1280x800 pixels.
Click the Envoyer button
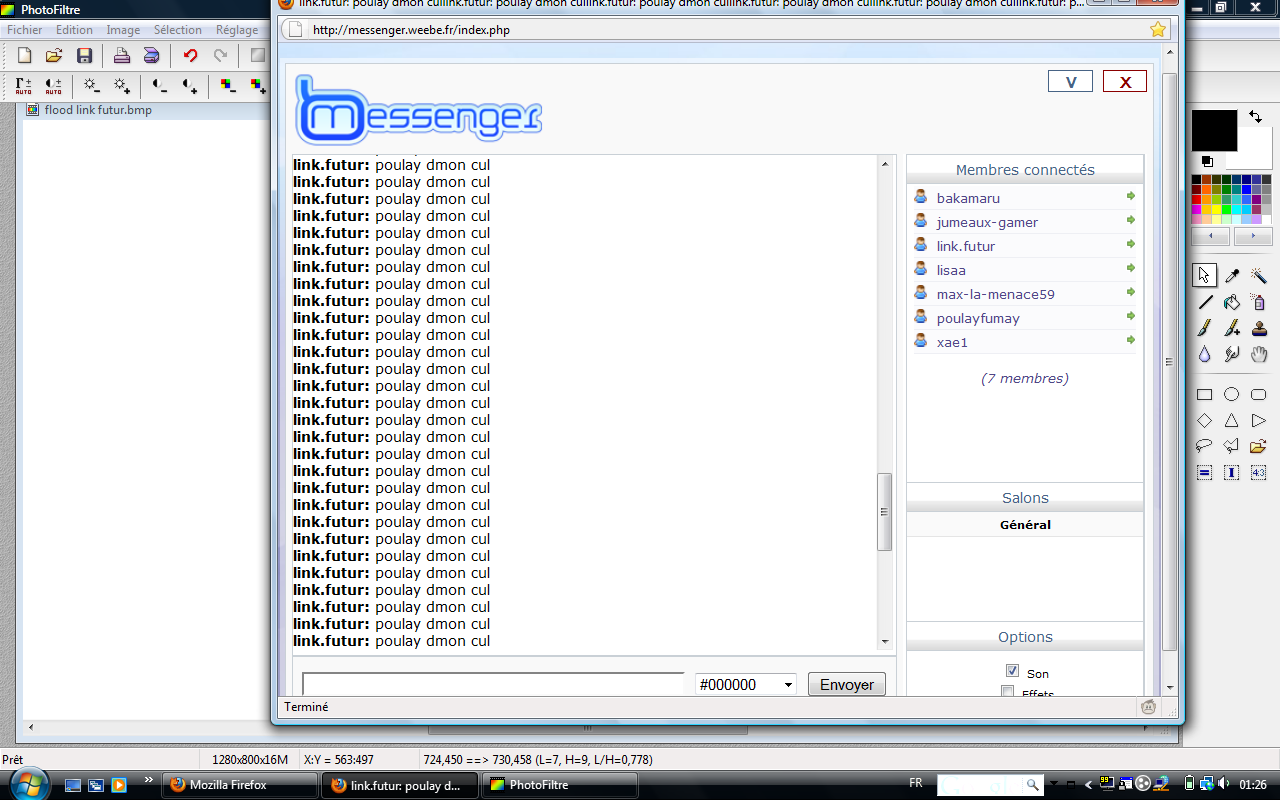pos(847,685)
